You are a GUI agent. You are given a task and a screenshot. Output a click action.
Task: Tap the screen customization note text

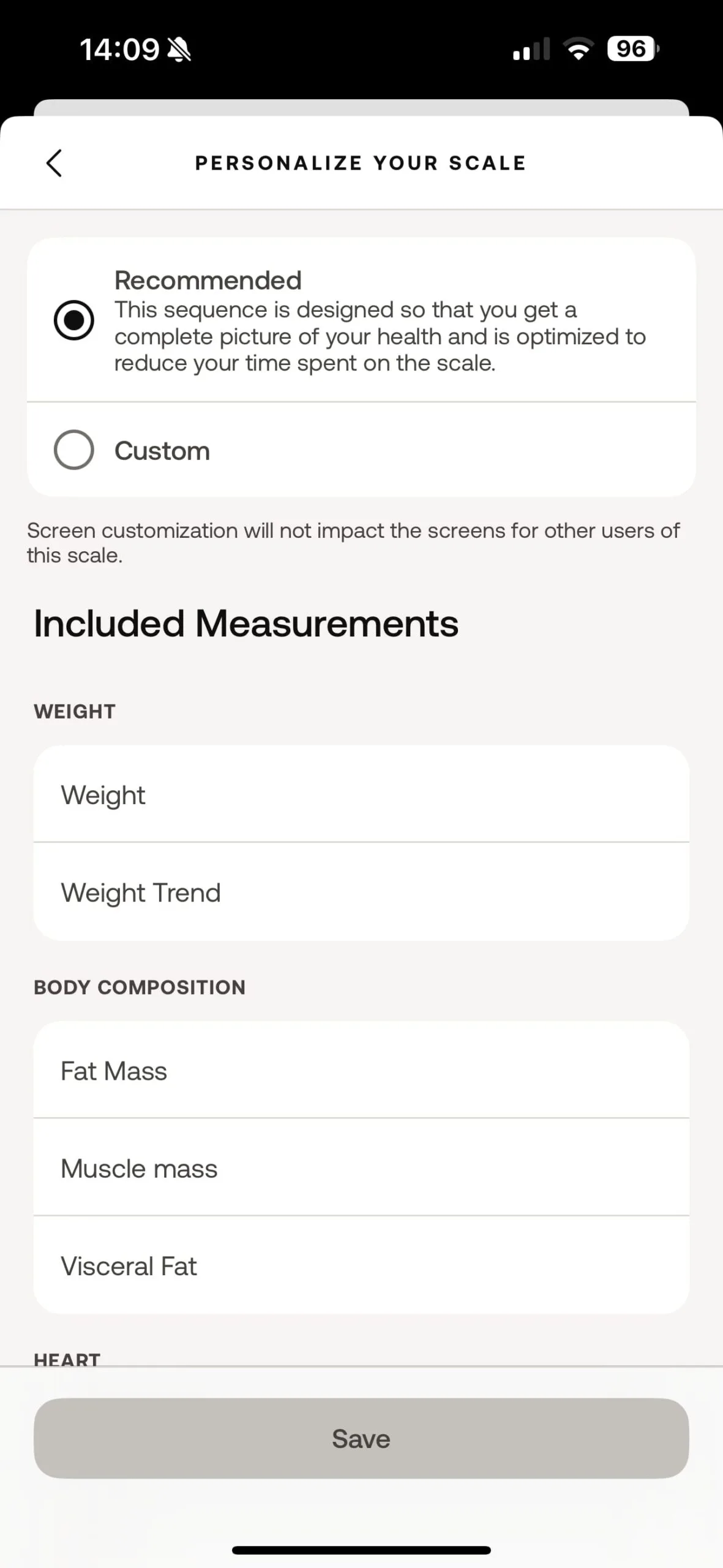tap(353, 543)
